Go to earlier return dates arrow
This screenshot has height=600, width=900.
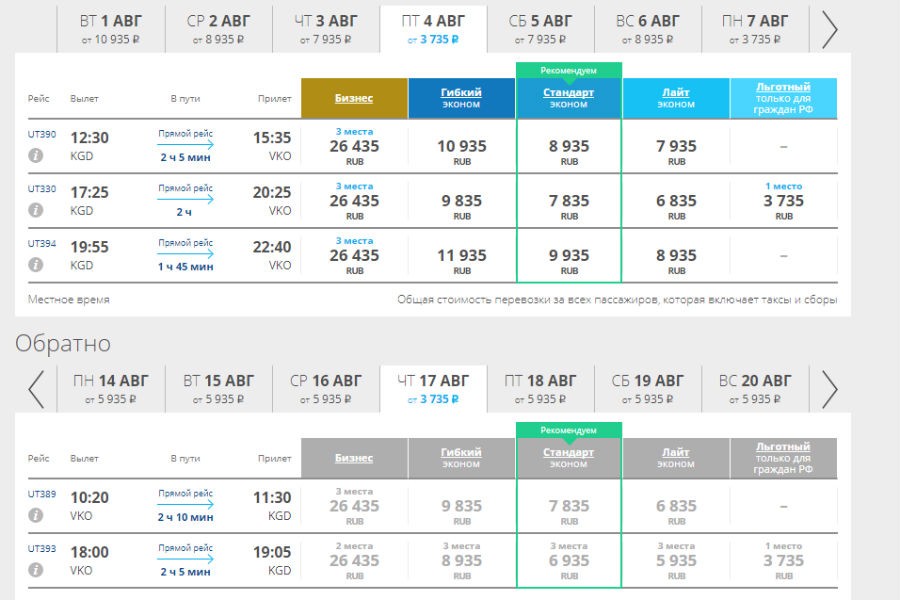(36, 389)
